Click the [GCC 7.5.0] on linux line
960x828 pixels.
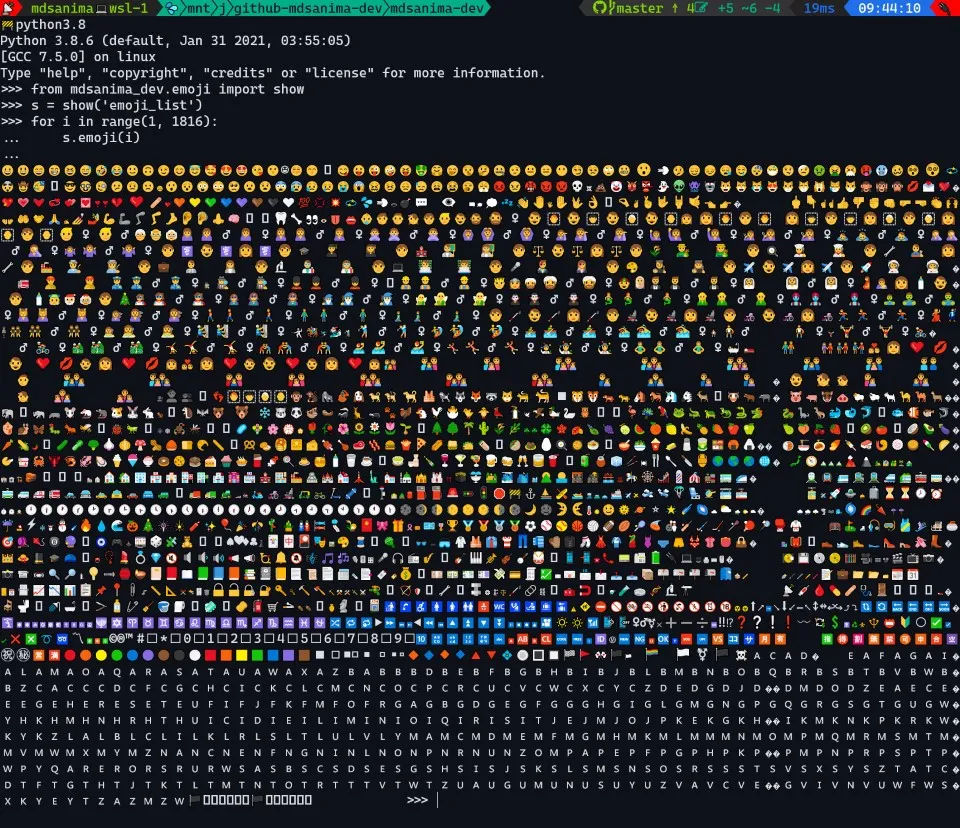(x=78, y=56)
